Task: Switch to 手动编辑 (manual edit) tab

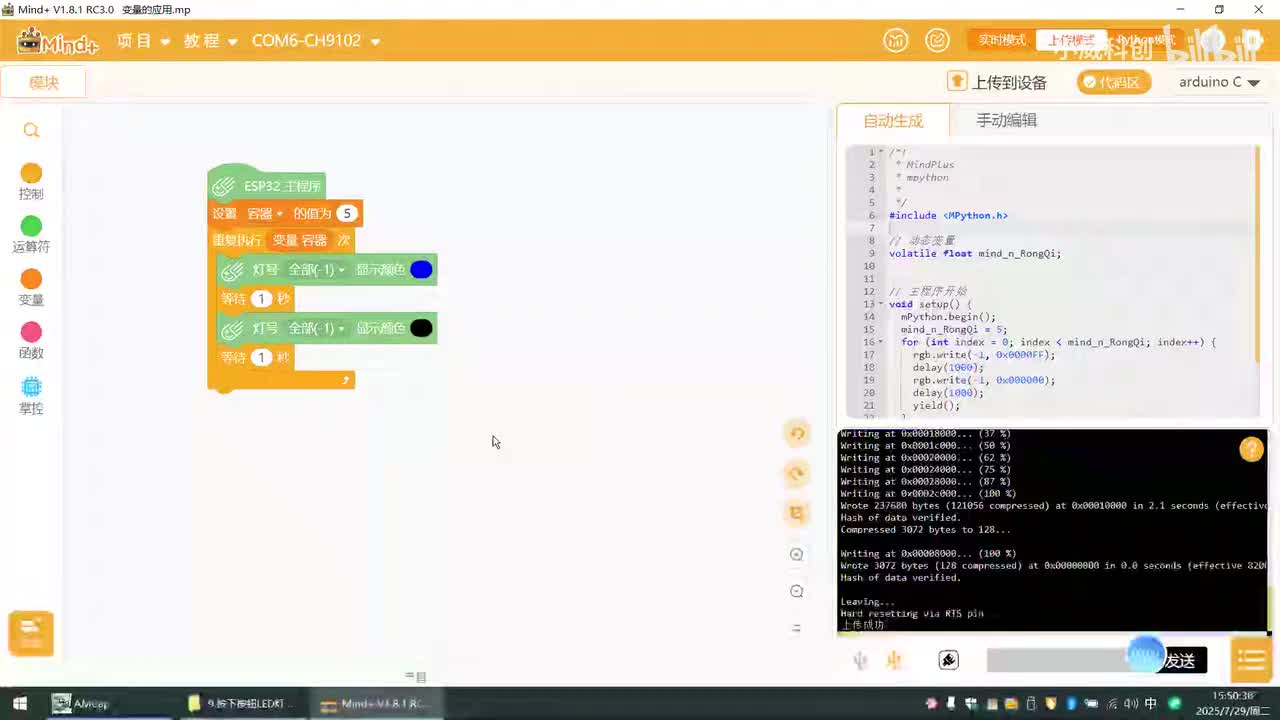Action: [x=1006, y=120]
